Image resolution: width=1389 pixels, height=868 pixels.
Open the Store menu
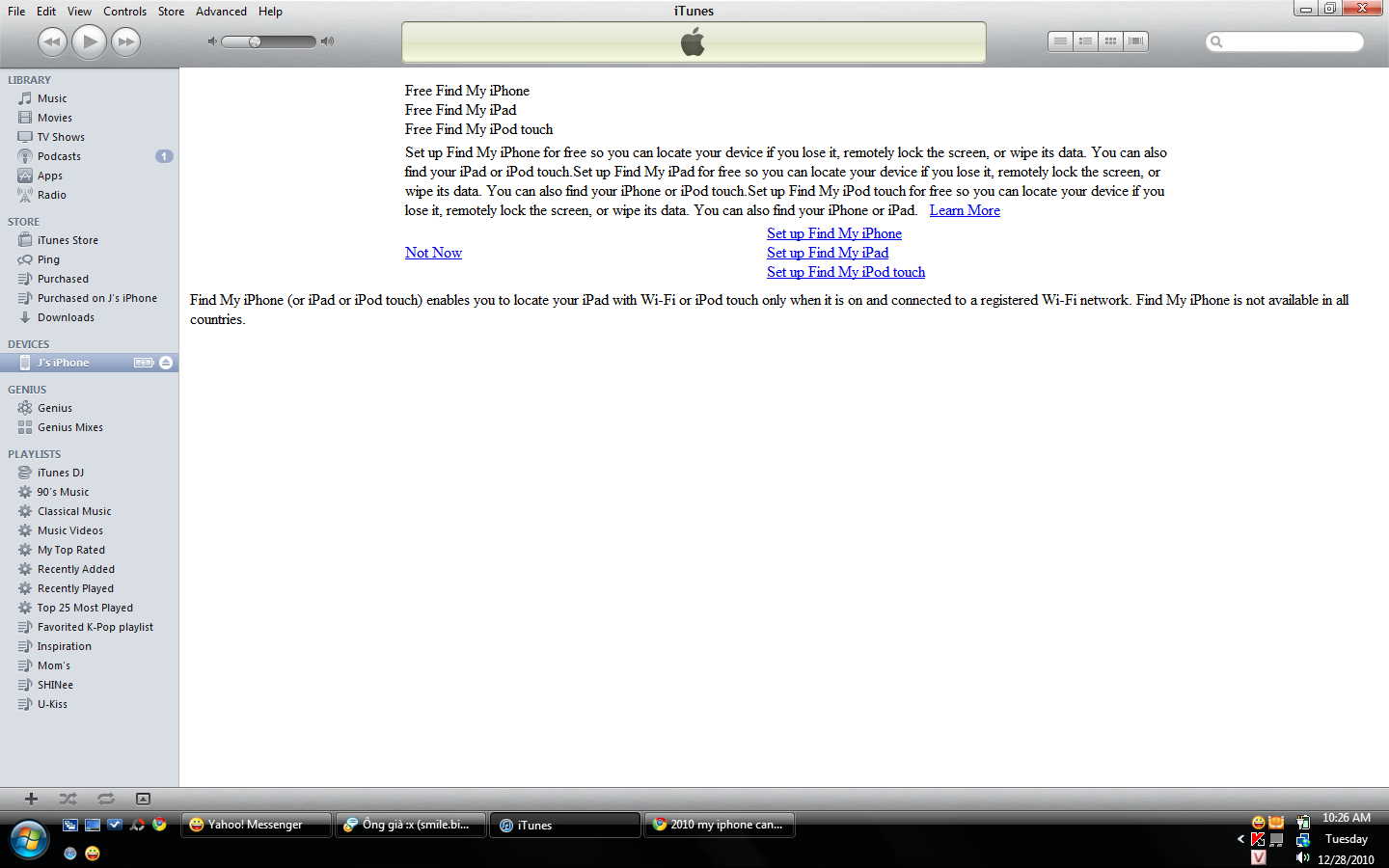[x=171, y=12]
